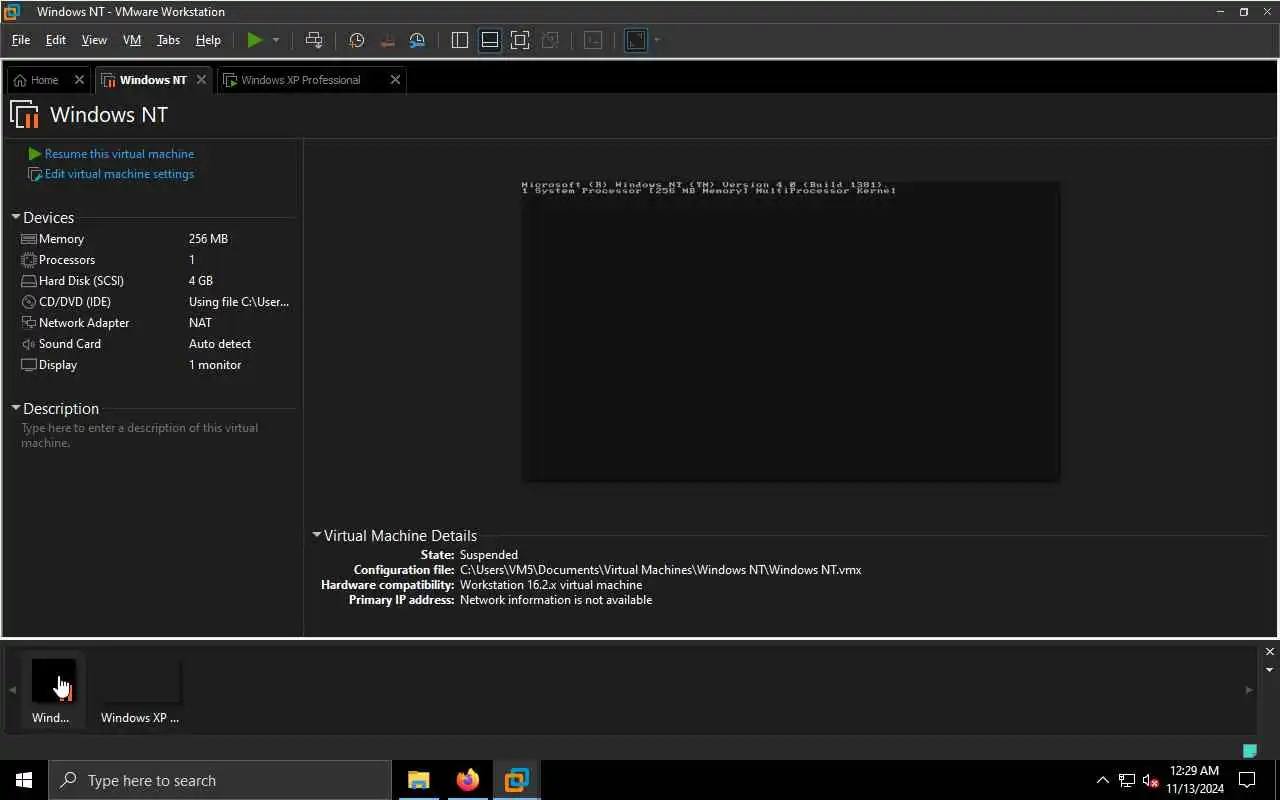
Task: Enter full screen mode toolbar icon
Action: pos(520,40)
